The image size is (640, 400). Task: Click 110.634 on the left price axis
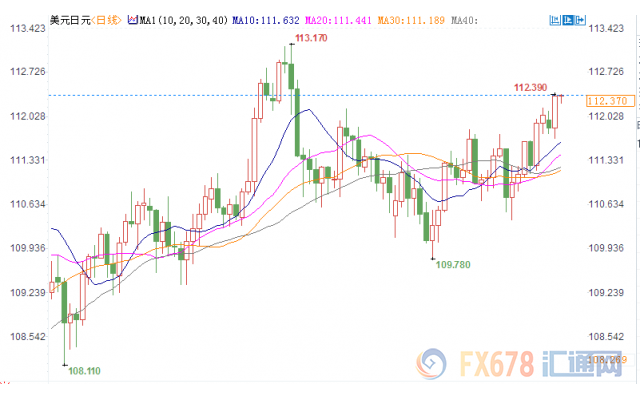tap(28, 204)
